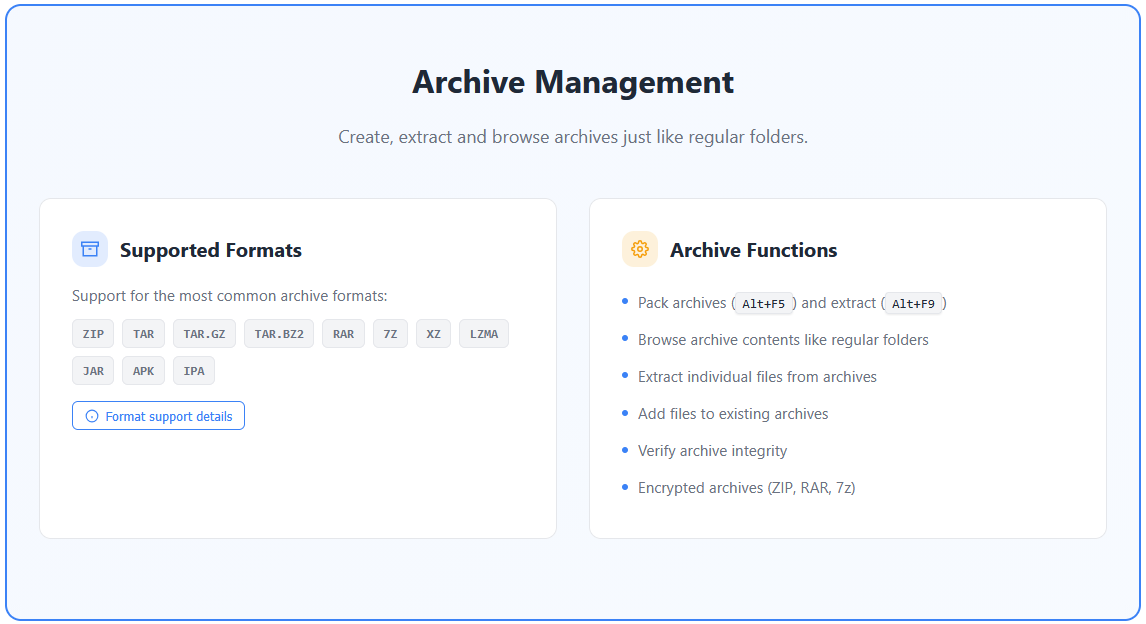Viewport: 1146px width, 624px height.
Task: Choose the RAR format tag
Action: point(343,334)
